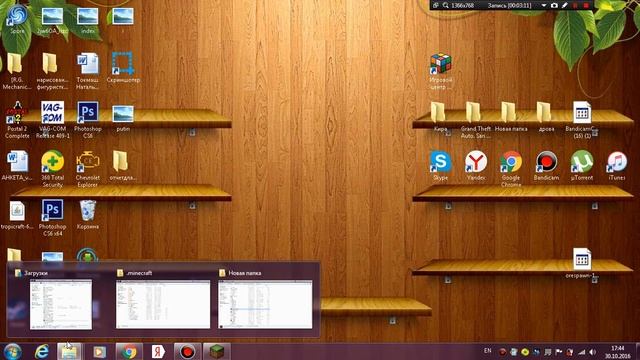The height and width of the screenshot is (360, 640).
Task: Open the Yandex Я taskbar icon
Action: [x=158, y=351]
